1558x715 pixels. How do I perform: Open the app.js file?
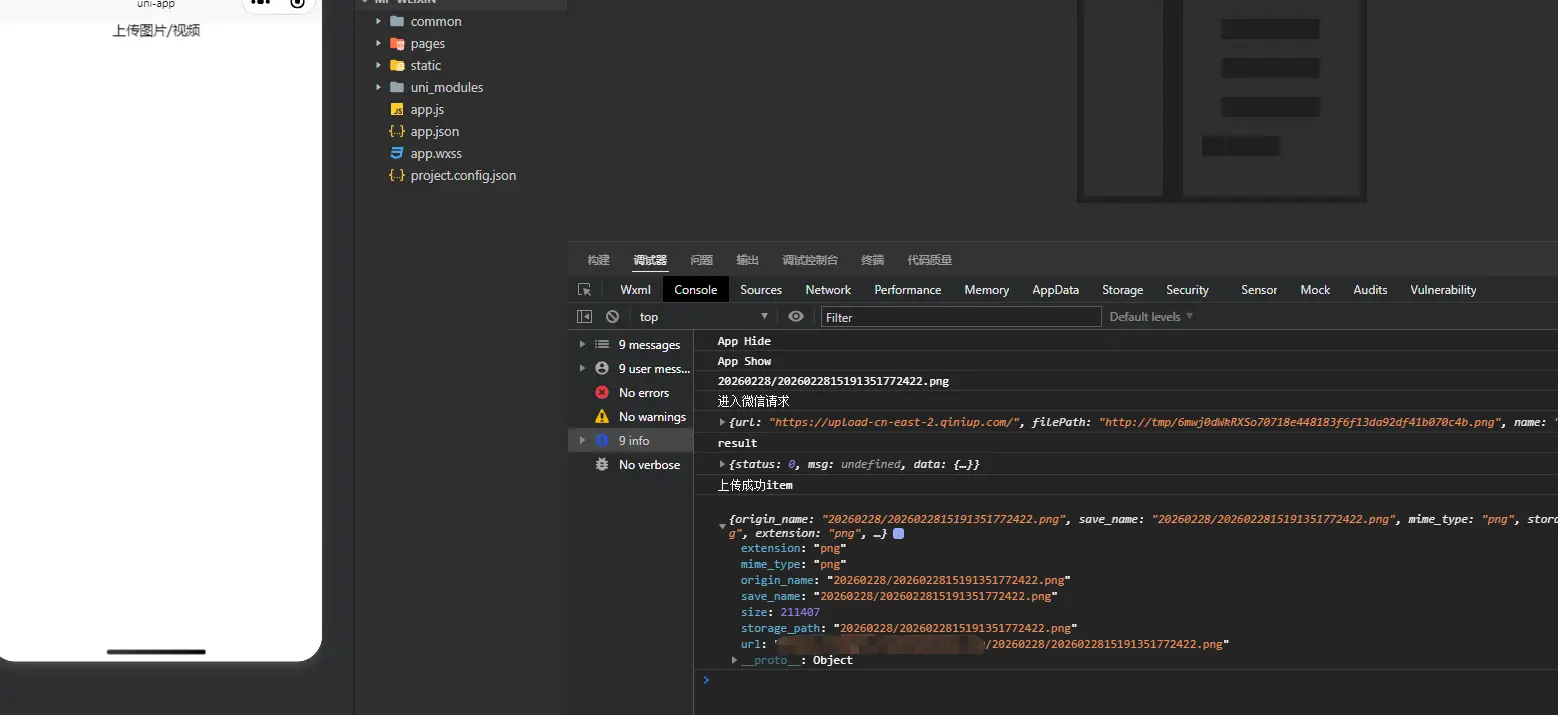point(427,110)
